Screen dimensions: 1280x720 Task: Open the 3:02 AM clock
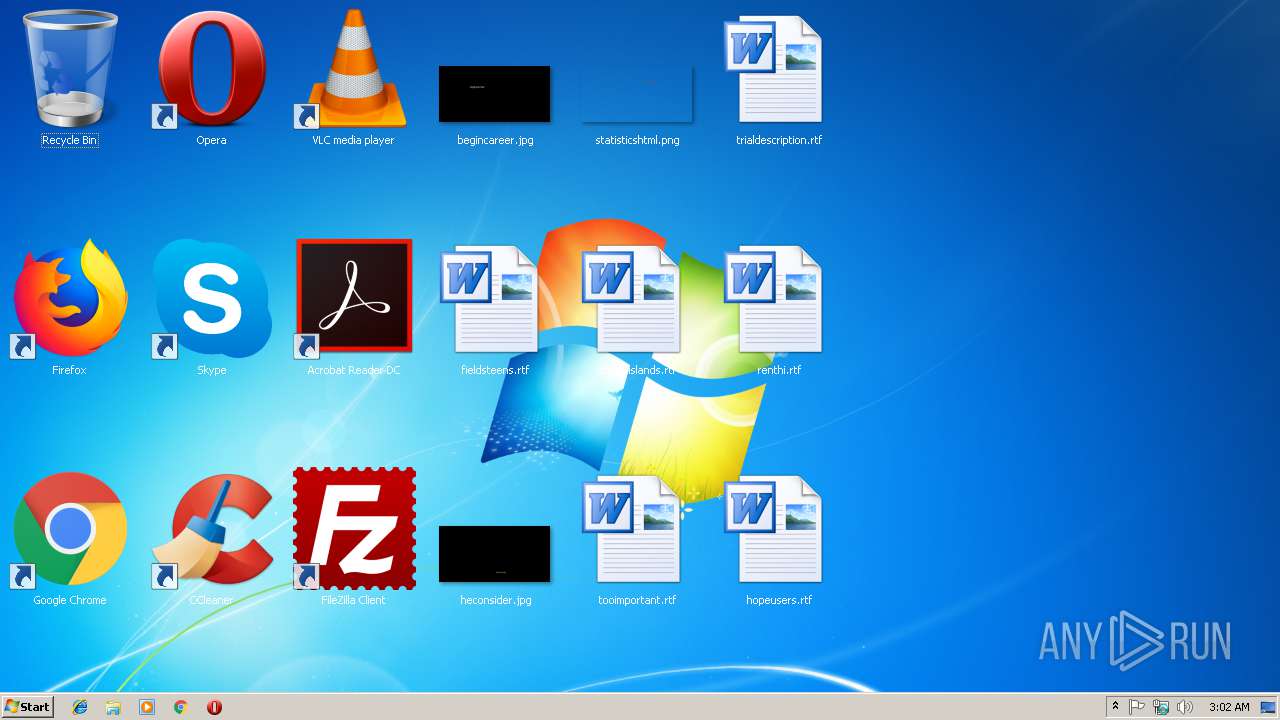pos(1229,707)
